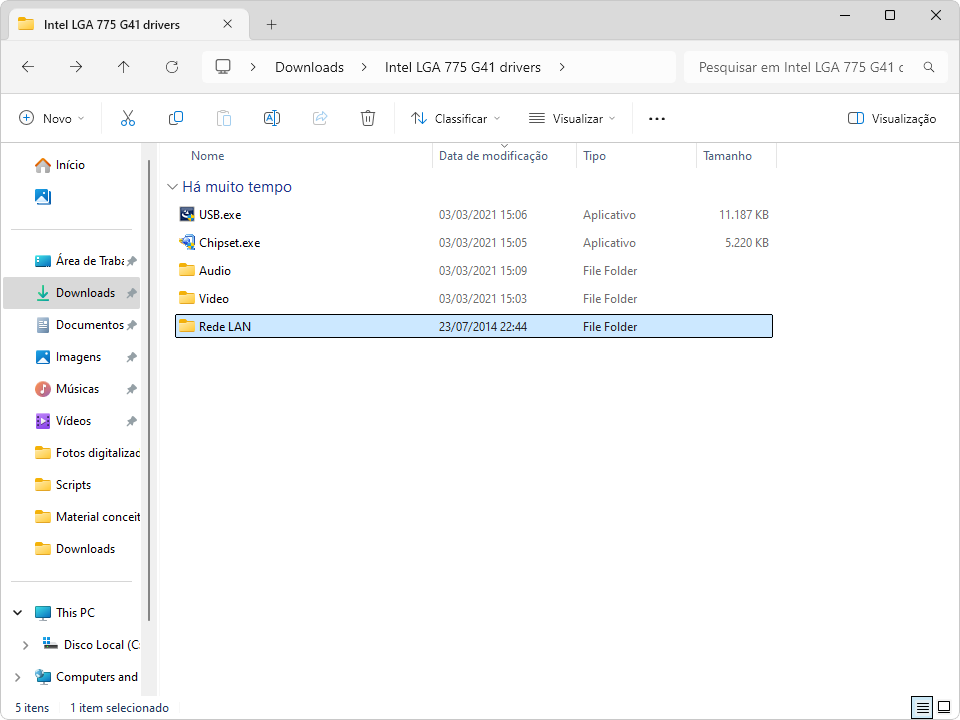Sort by the Tamanho column header

pyautogui.click(x=727, y=156)
